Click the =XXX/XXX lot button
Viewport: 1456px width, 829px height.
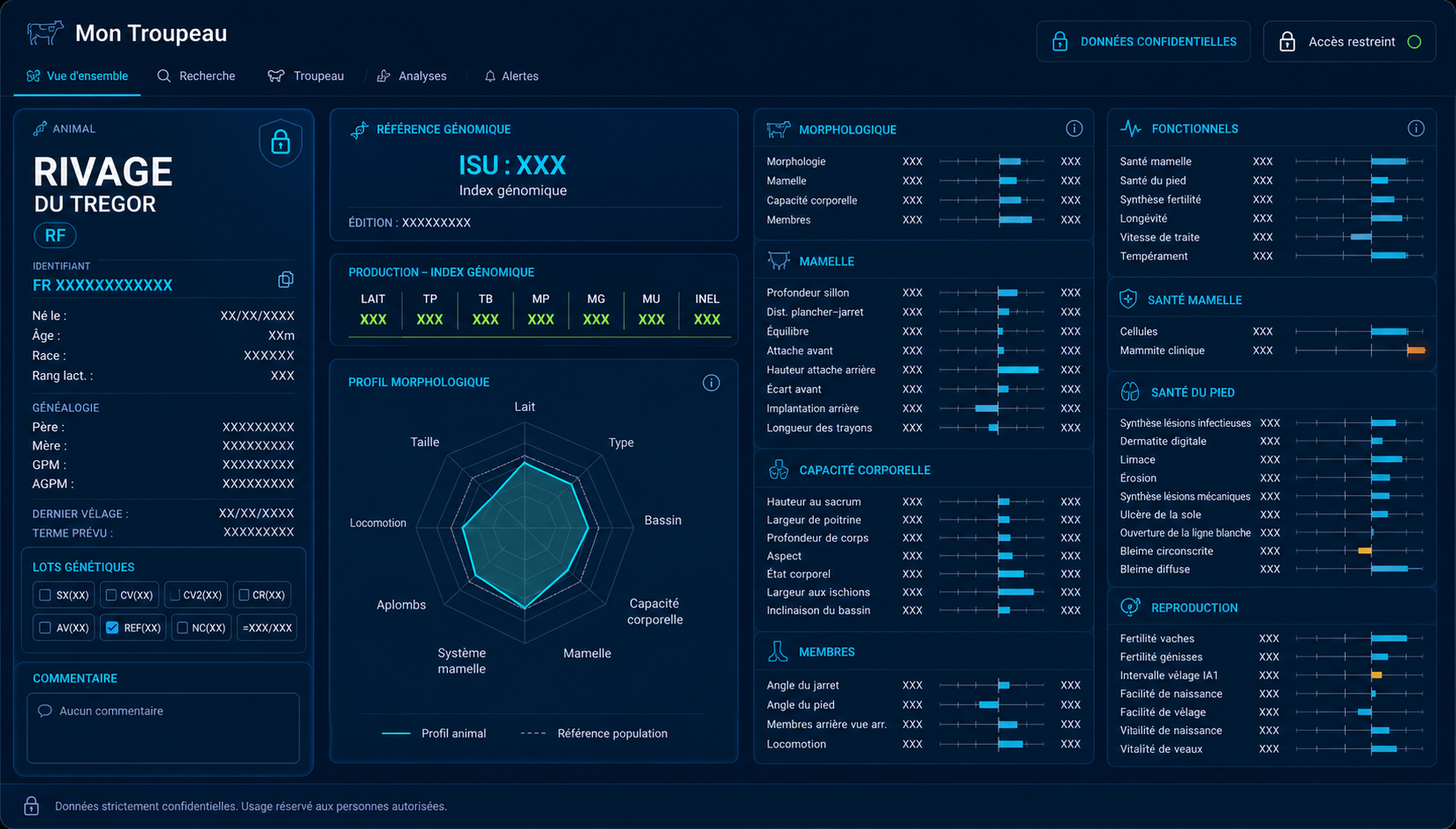[267, 627]
